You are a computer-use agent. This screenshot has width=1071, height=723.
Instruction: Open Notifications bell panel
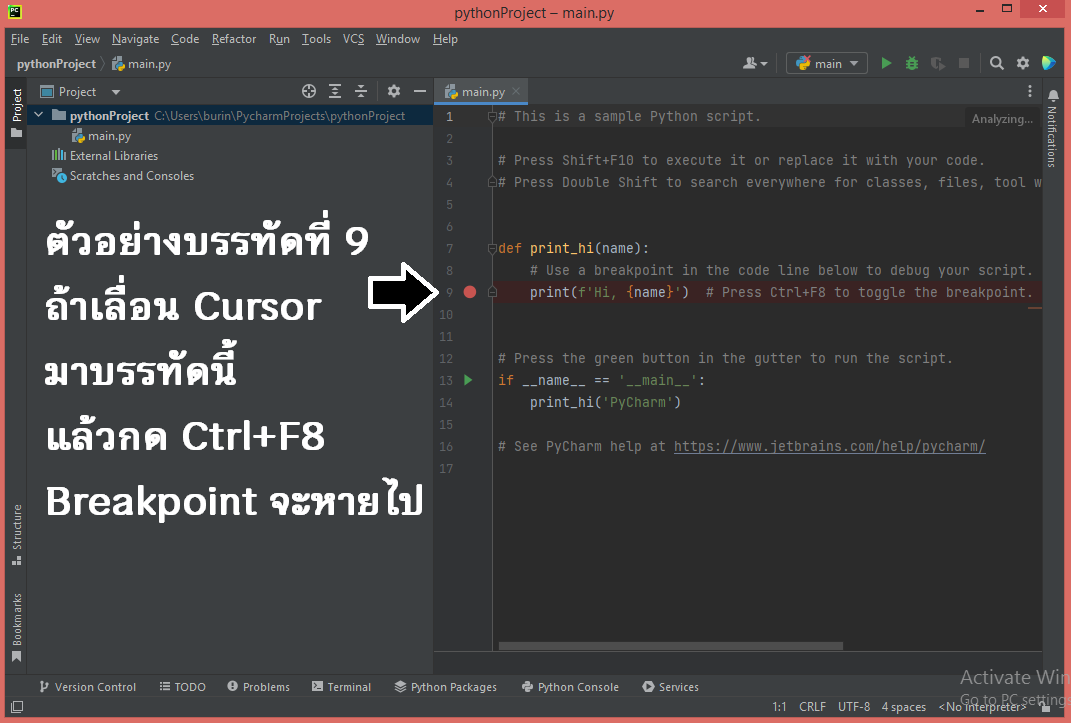pos(1053,127)
